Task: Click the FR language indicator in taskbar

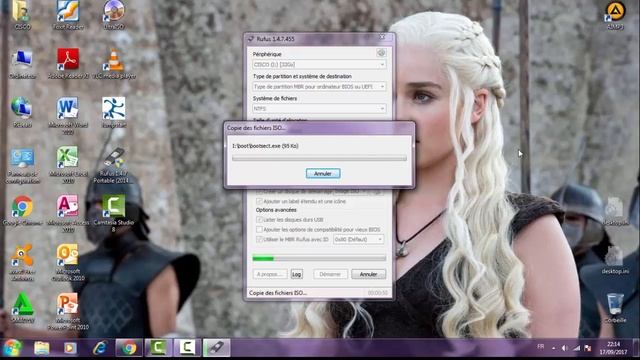Action: coord(541,347)
